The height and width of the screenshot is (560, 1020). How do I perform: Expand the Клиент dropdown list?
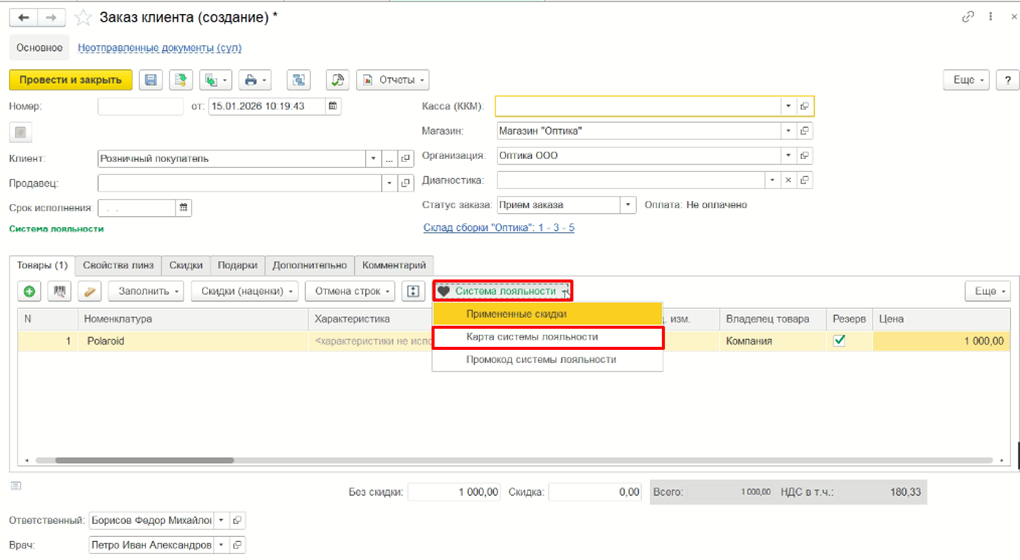pos(373,159)
